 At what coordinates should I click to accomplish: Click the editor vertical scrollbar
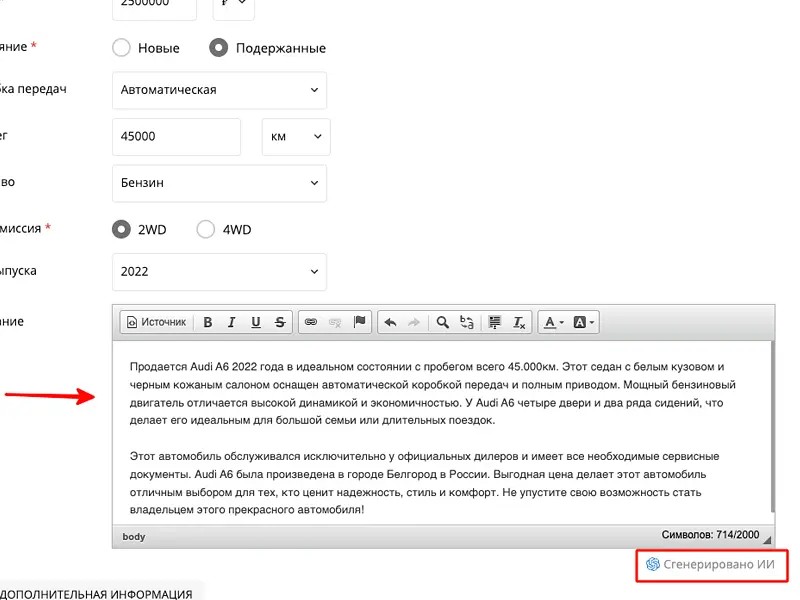coord(773,428)
